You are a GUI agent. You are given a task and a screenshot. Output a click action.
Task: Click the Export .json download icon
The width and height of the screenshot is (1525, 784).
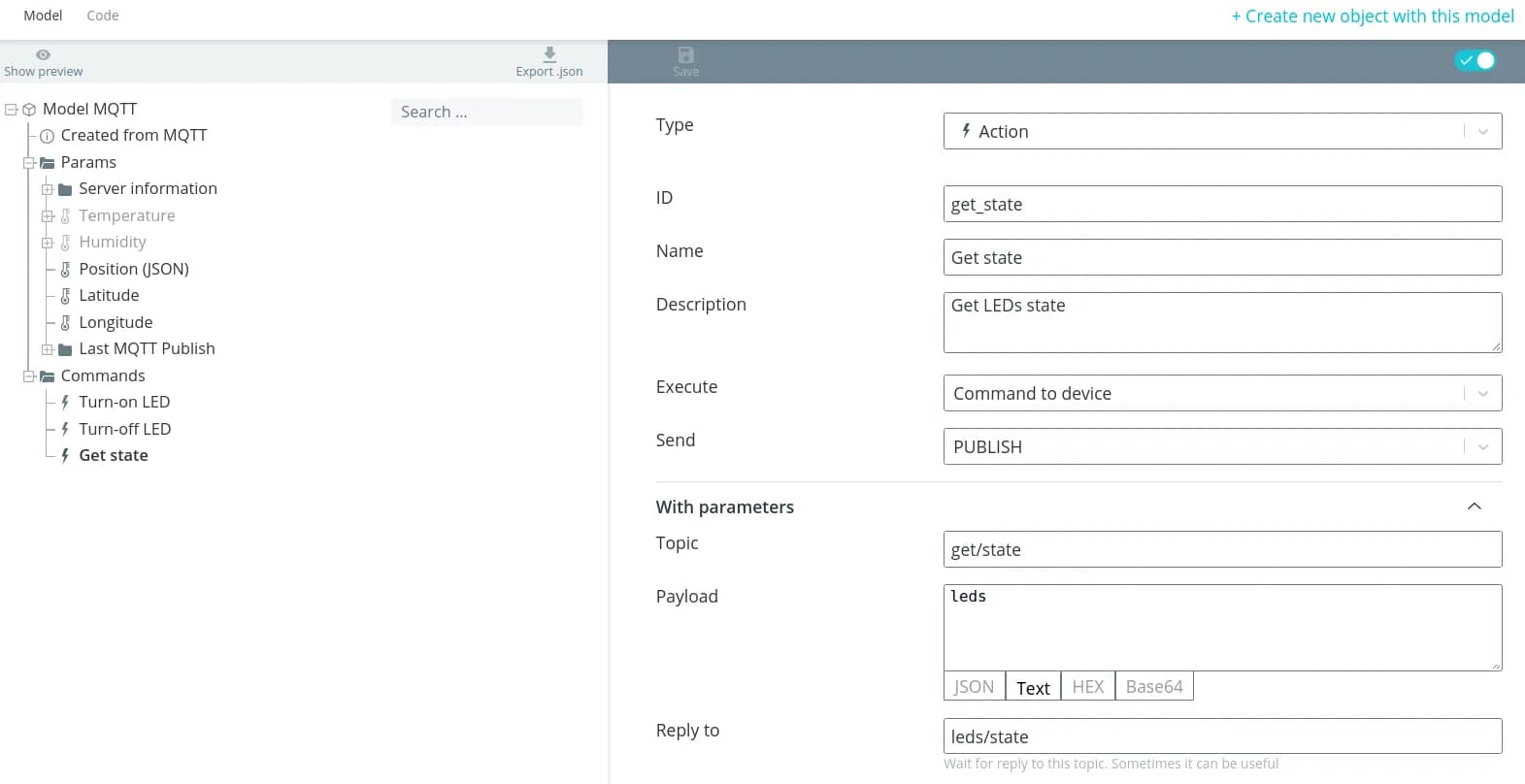click(x=549, y=54)
